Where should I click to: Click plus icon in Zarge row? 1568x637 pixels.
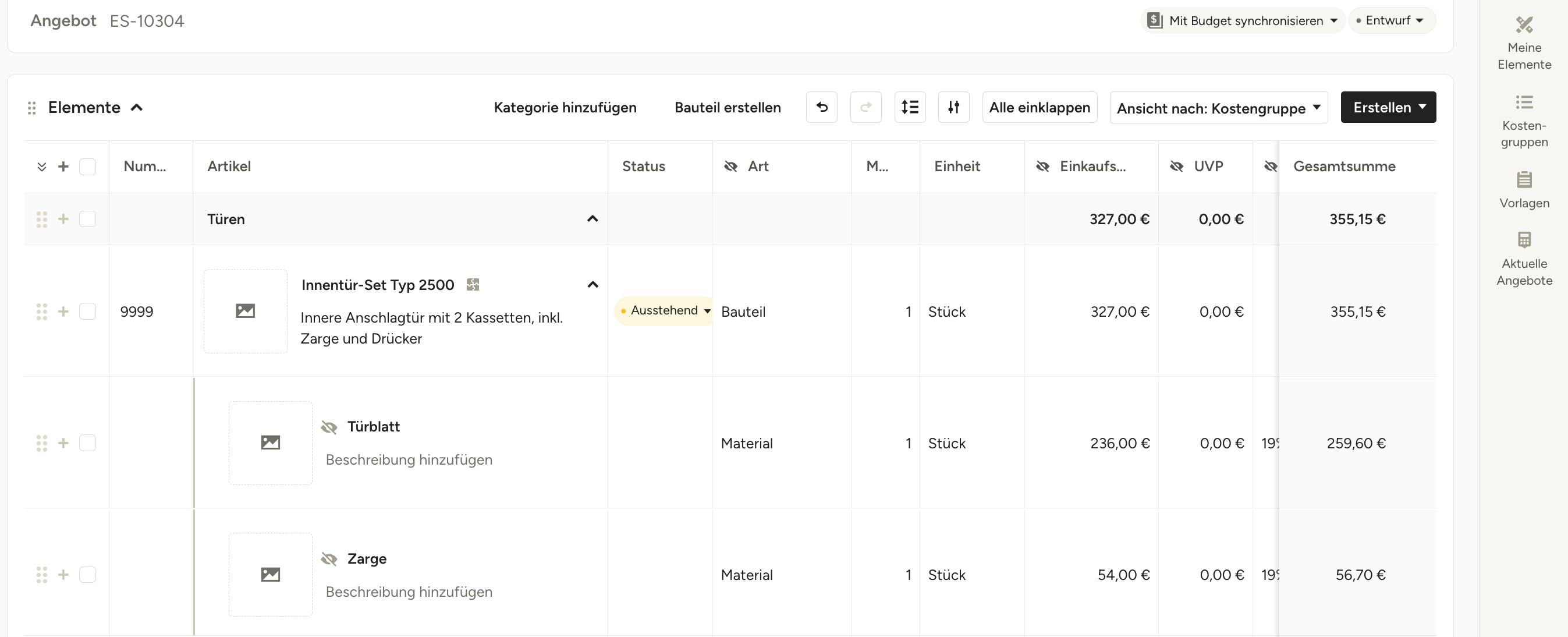[x=63, y=575]
